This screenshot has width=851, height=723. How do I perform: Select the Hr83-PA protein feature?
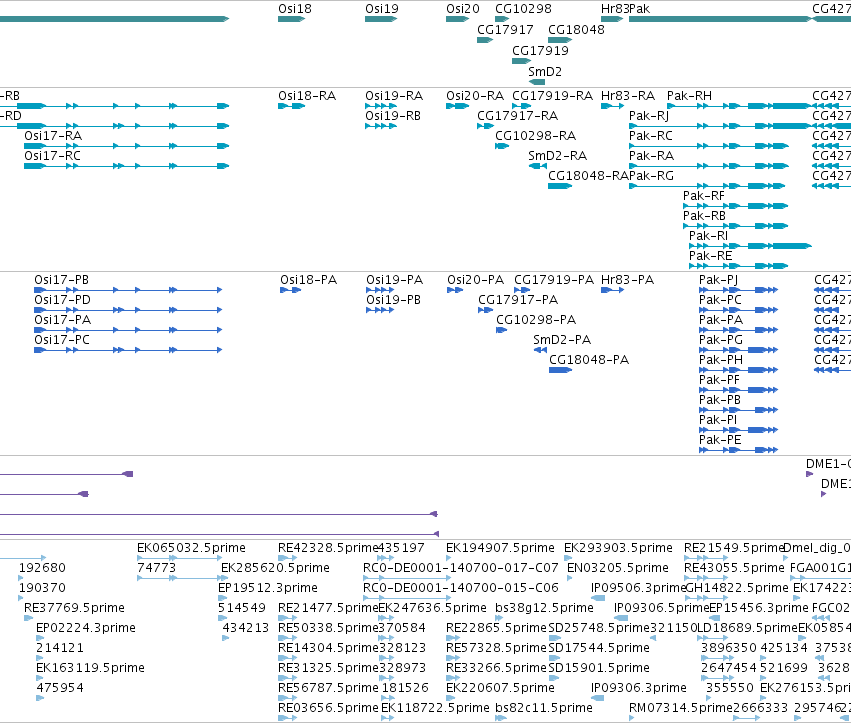[613, 290]
